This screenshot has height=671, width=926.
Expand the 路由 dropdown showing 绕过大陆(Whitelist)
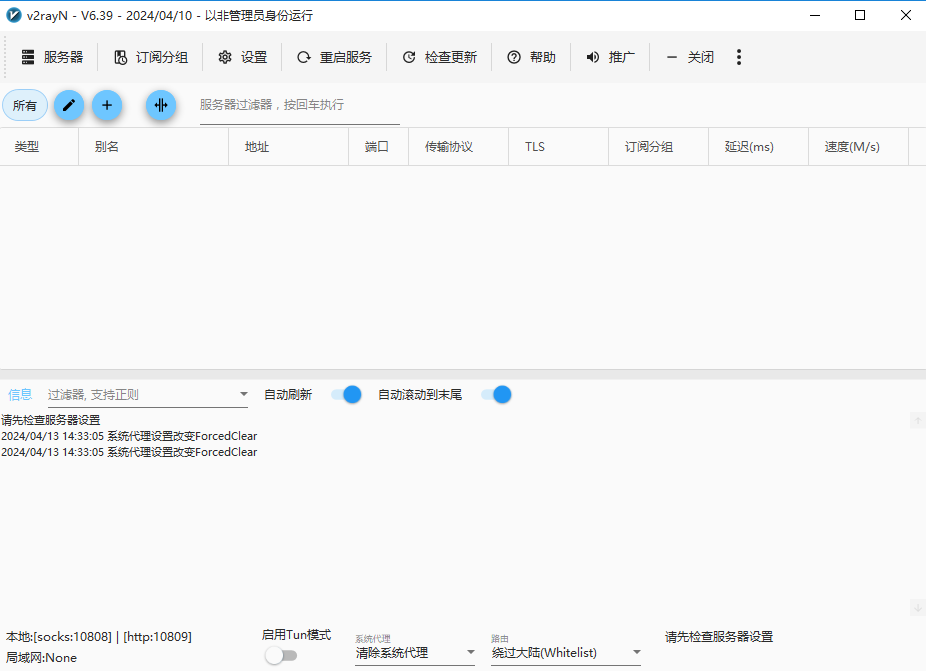point(566,653)
